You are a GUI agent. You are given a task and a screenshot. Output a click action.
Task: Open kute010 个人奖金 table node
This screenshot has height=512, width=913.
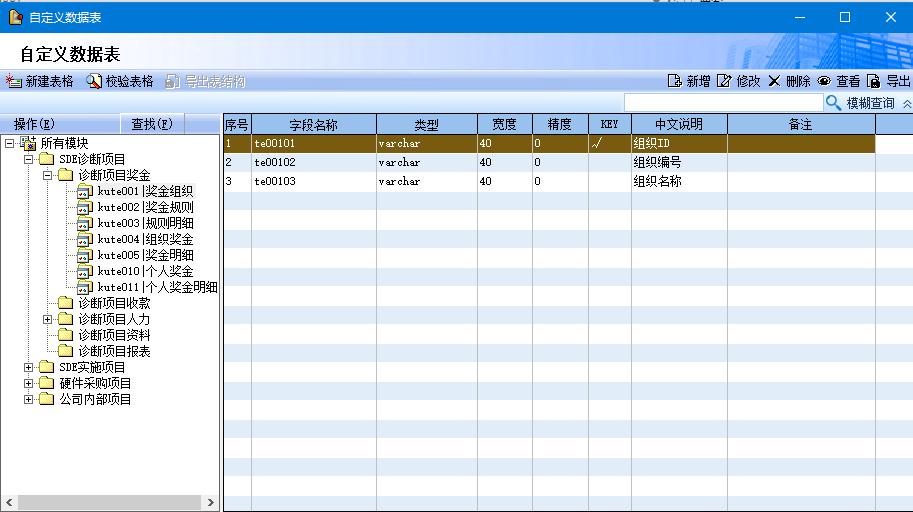144,271
